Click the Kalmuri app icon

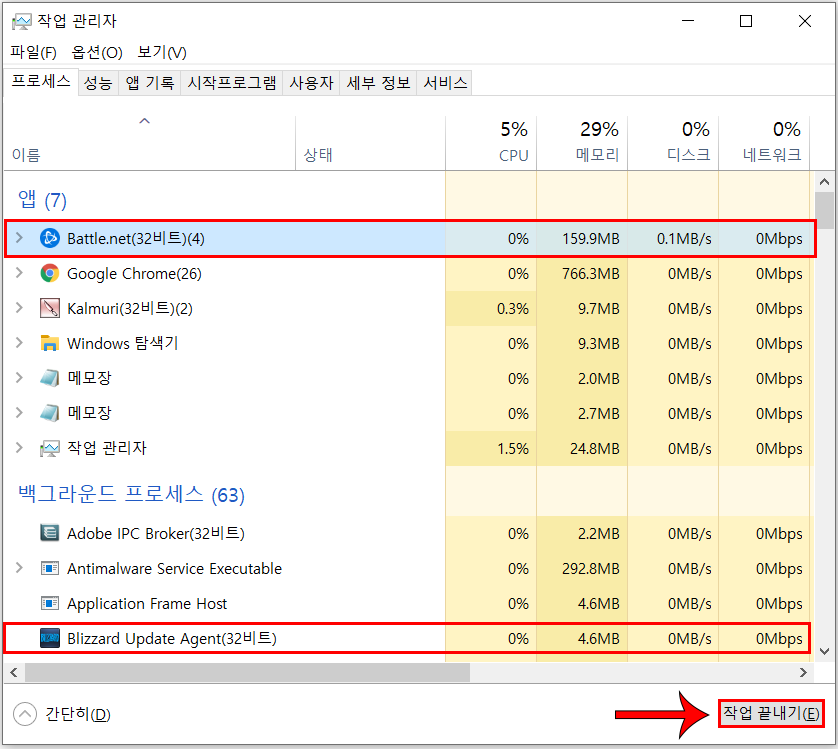click(50, 308)
